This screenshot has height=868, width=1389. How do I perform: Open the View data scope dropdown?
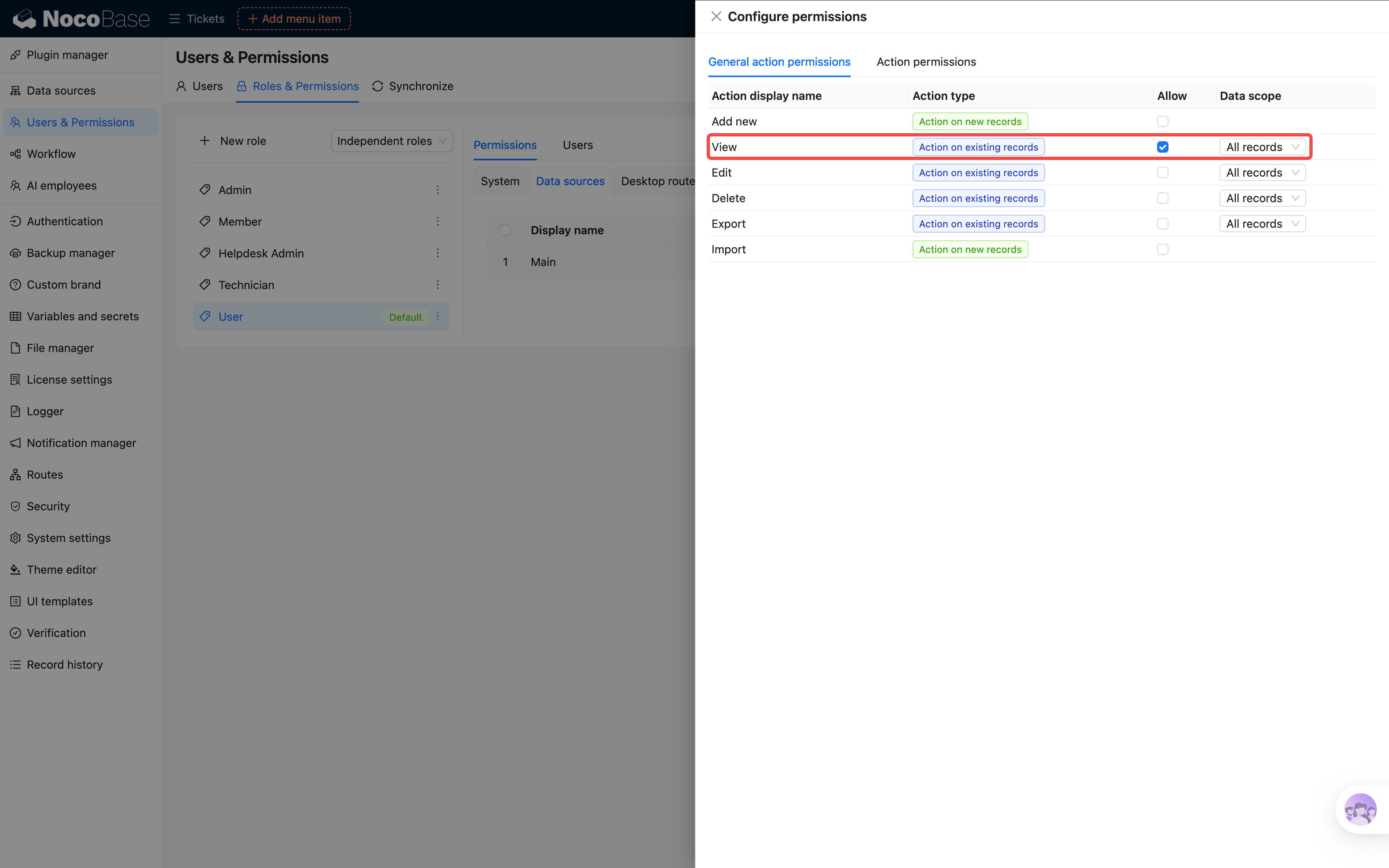coord(1262,147)
